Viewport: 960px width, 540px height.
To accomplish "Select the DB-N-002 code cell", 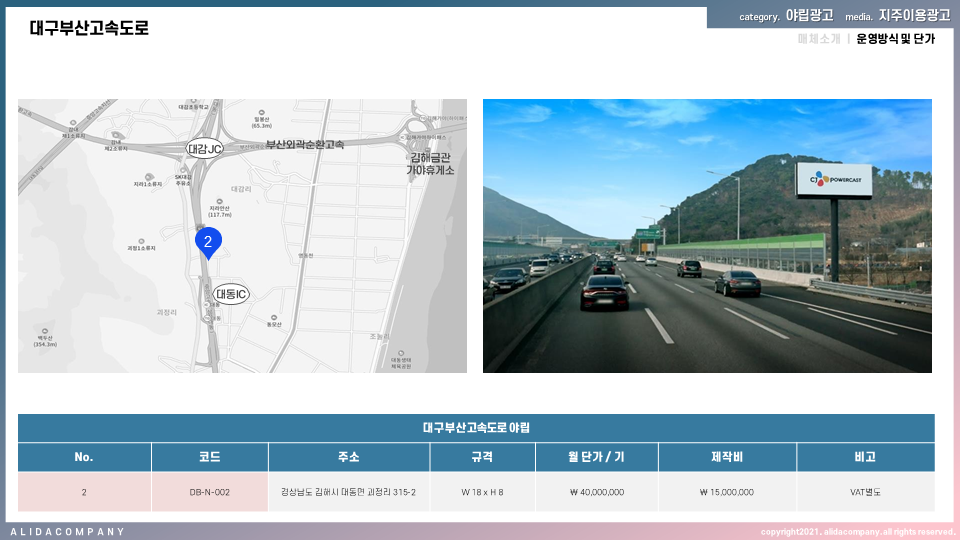I will [x=209, y=492].
